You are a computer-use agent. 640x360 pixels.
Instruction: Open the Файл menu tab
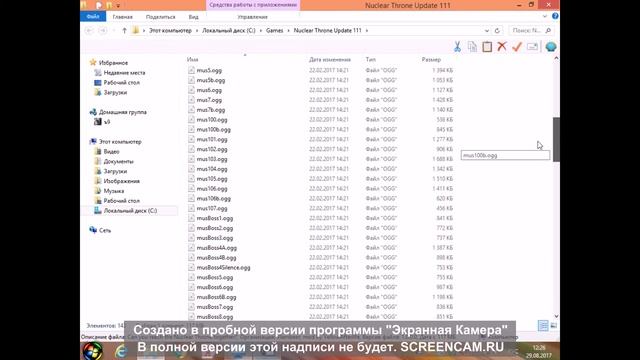click(x=93, y=17)
